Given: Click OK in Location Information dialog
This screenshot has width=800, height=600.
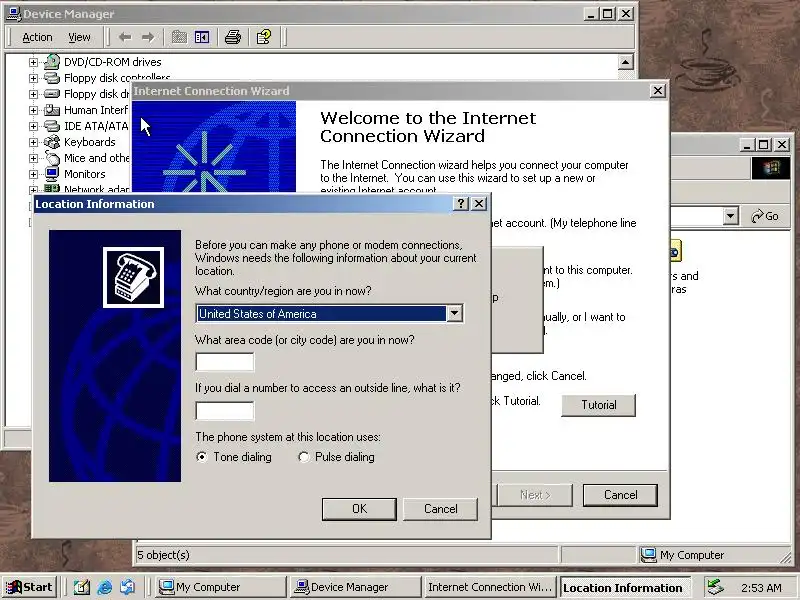Looking at the screenshot, I should (x=359, y=509).
